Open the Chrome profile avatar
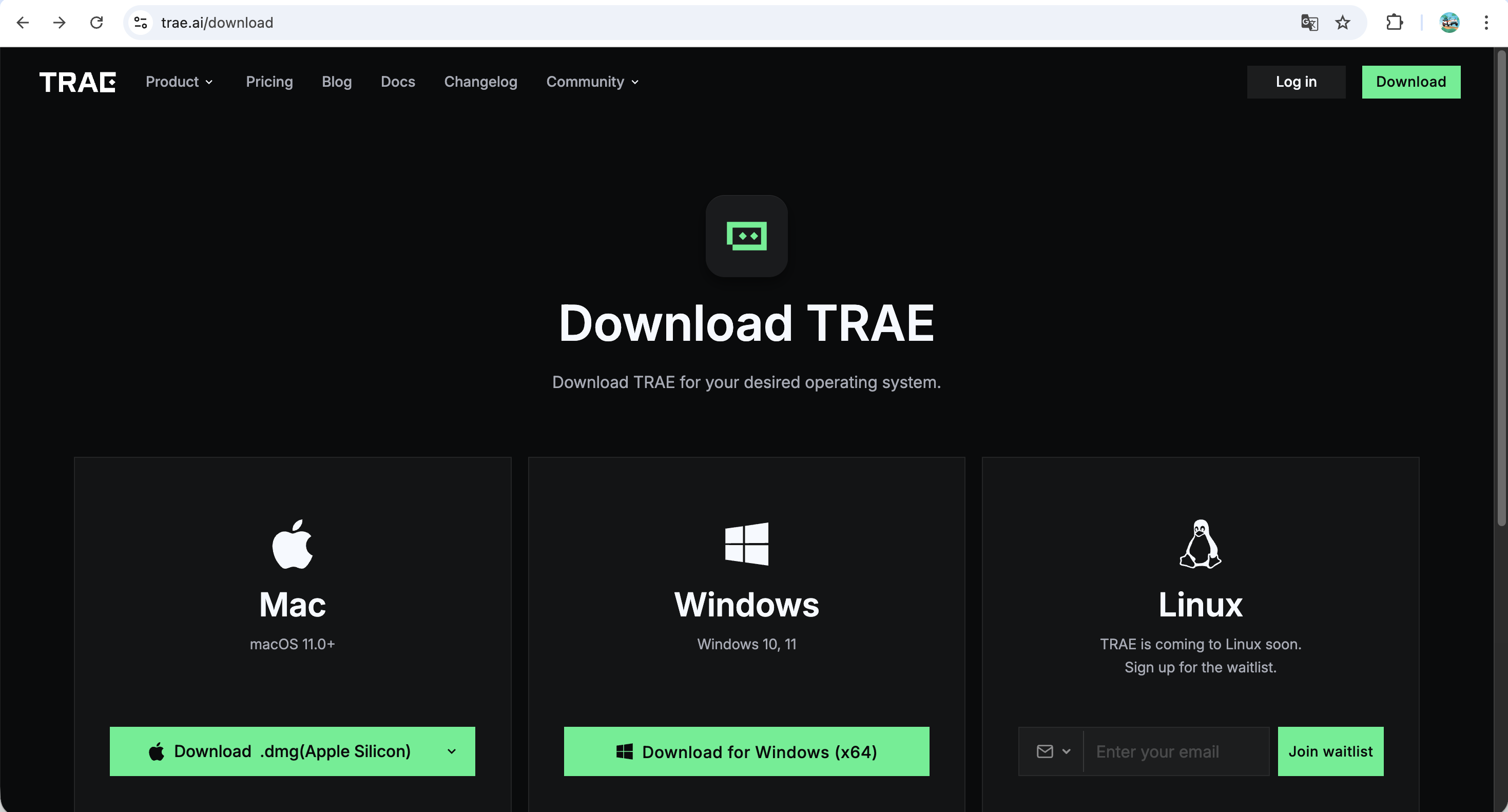This screenshot has width=1508, height=812. click(1449, 23)
